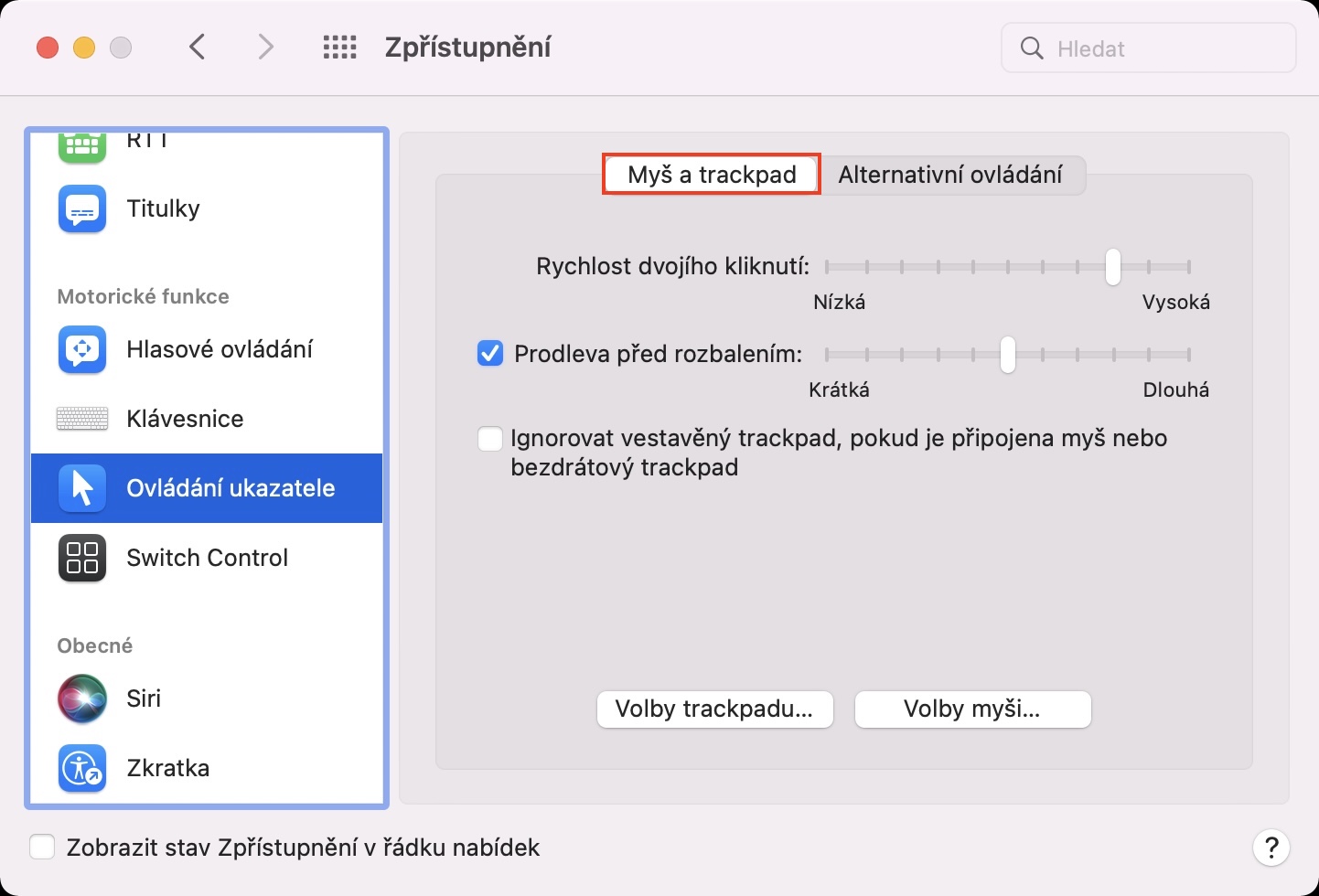Click the Prodleva před rozbalením slider handle

coord(1007,355)
